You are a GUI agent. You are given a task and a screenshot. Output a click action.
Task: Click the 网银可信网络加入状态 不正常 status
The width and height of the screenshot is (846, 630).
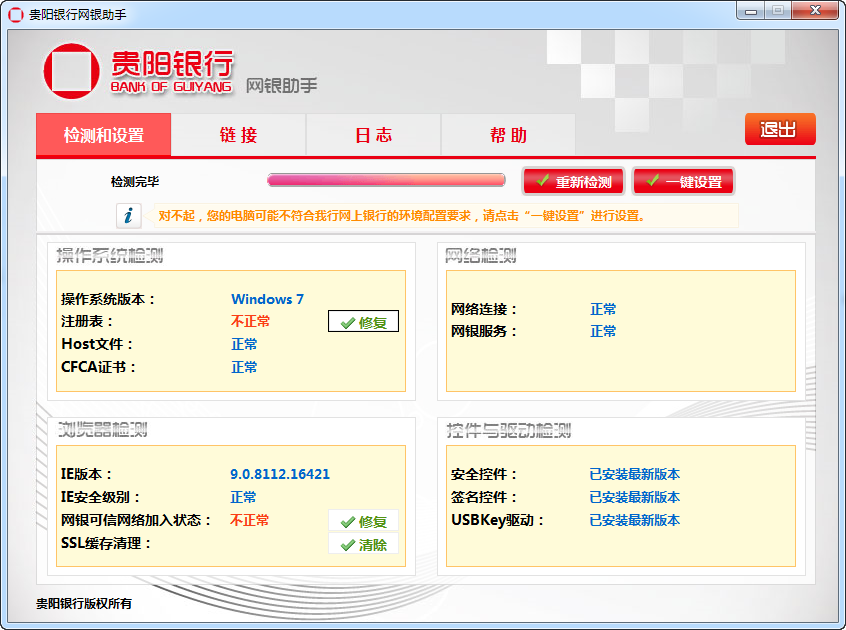coord(249,520)
